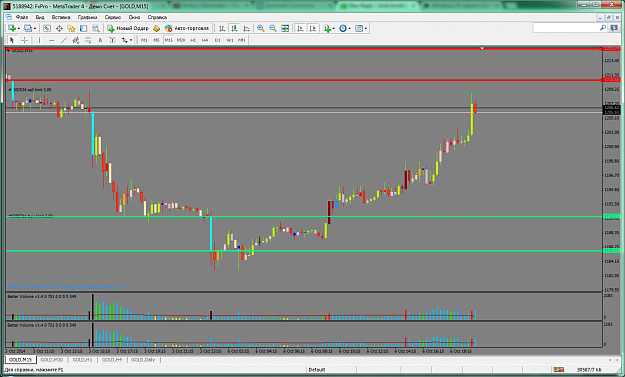Draw a horizontal line tool

pos(51,40)
